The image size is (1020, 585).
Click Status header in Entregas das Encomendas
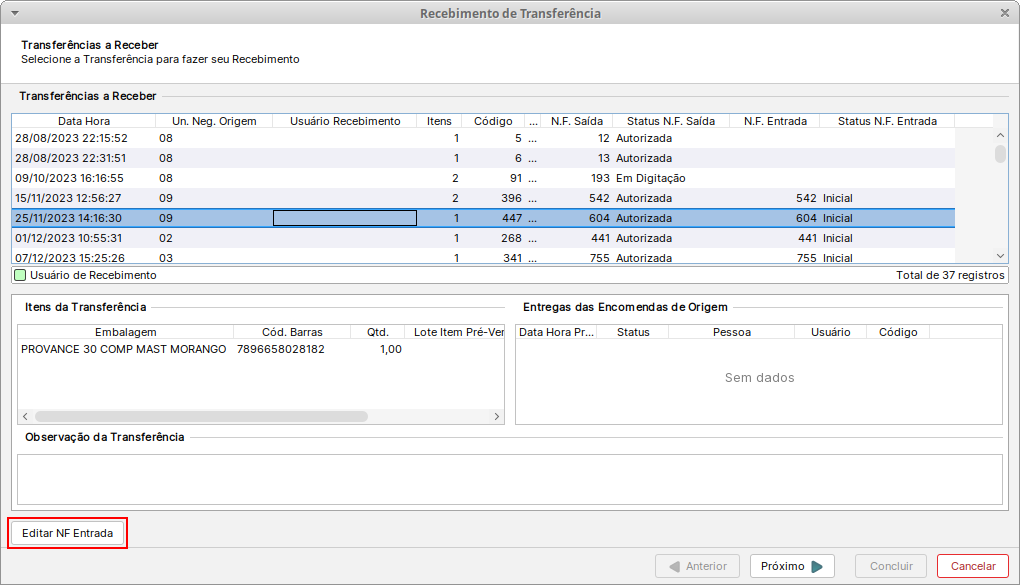pos(633,332)
